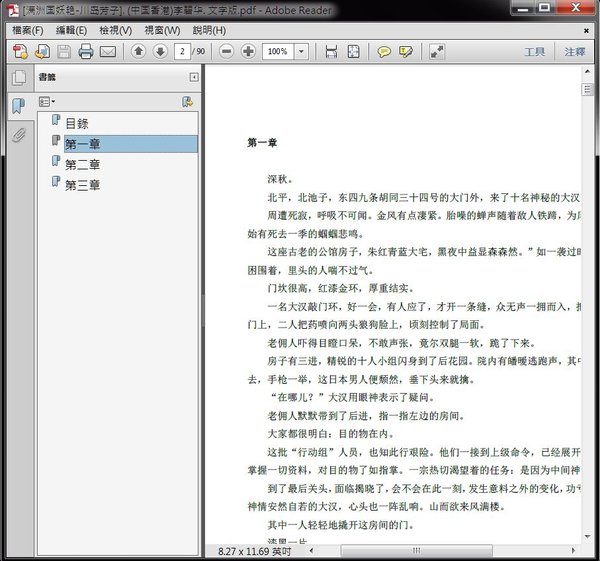Go to next page with down arrow
This screenshot has height=561, width=600.
click(160, 52)
